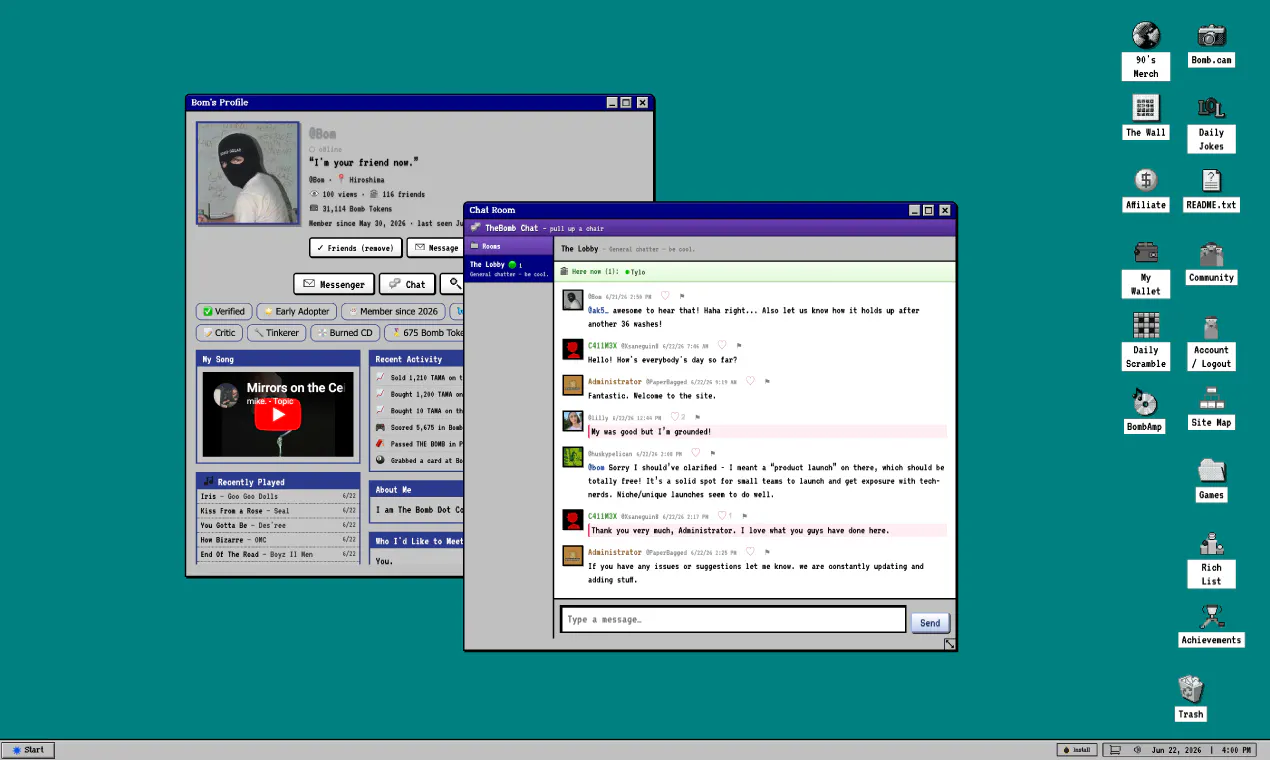This screenshot has width=1270, height=760.
Task: Open The Wall desktop icon
Action: (x=1146, y=116)
